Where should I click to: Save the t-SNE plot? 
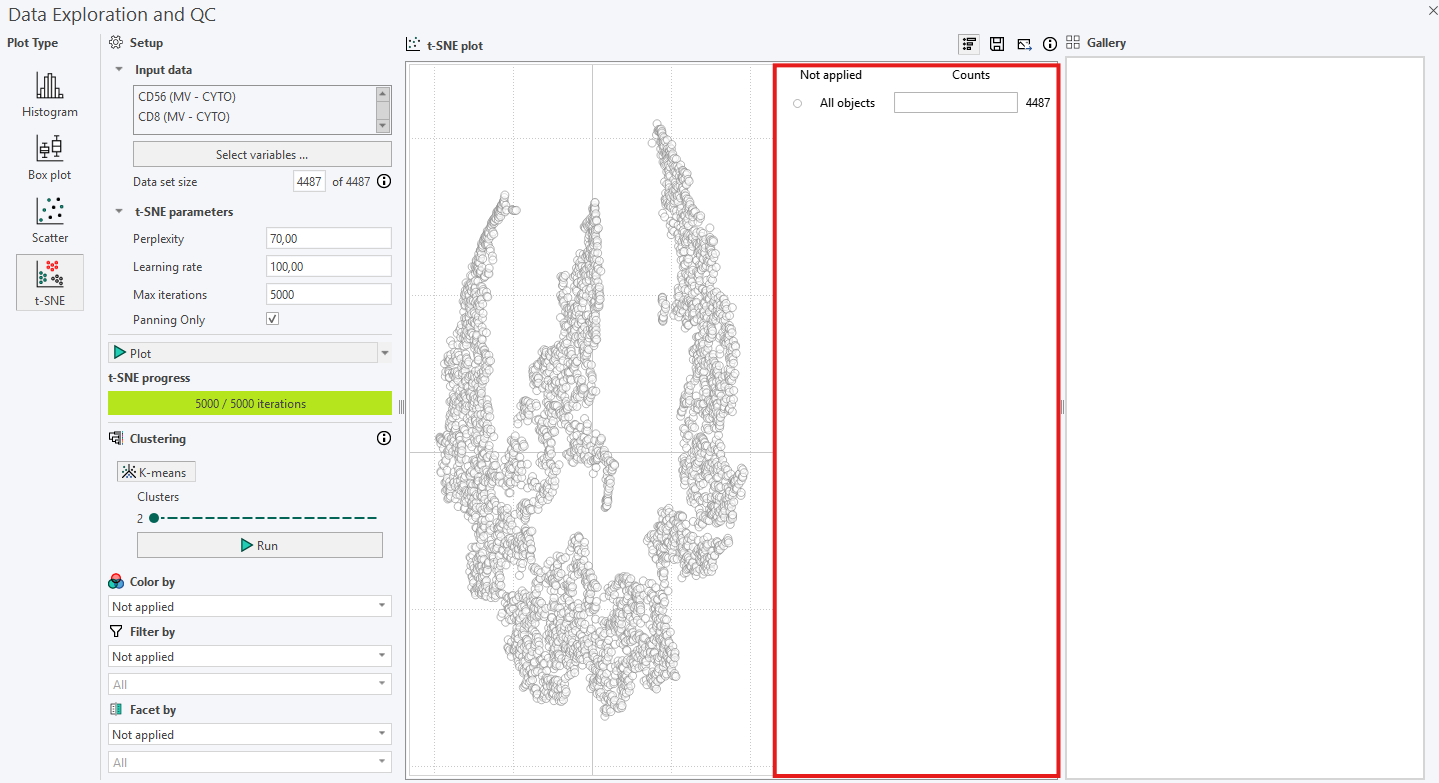997,44
